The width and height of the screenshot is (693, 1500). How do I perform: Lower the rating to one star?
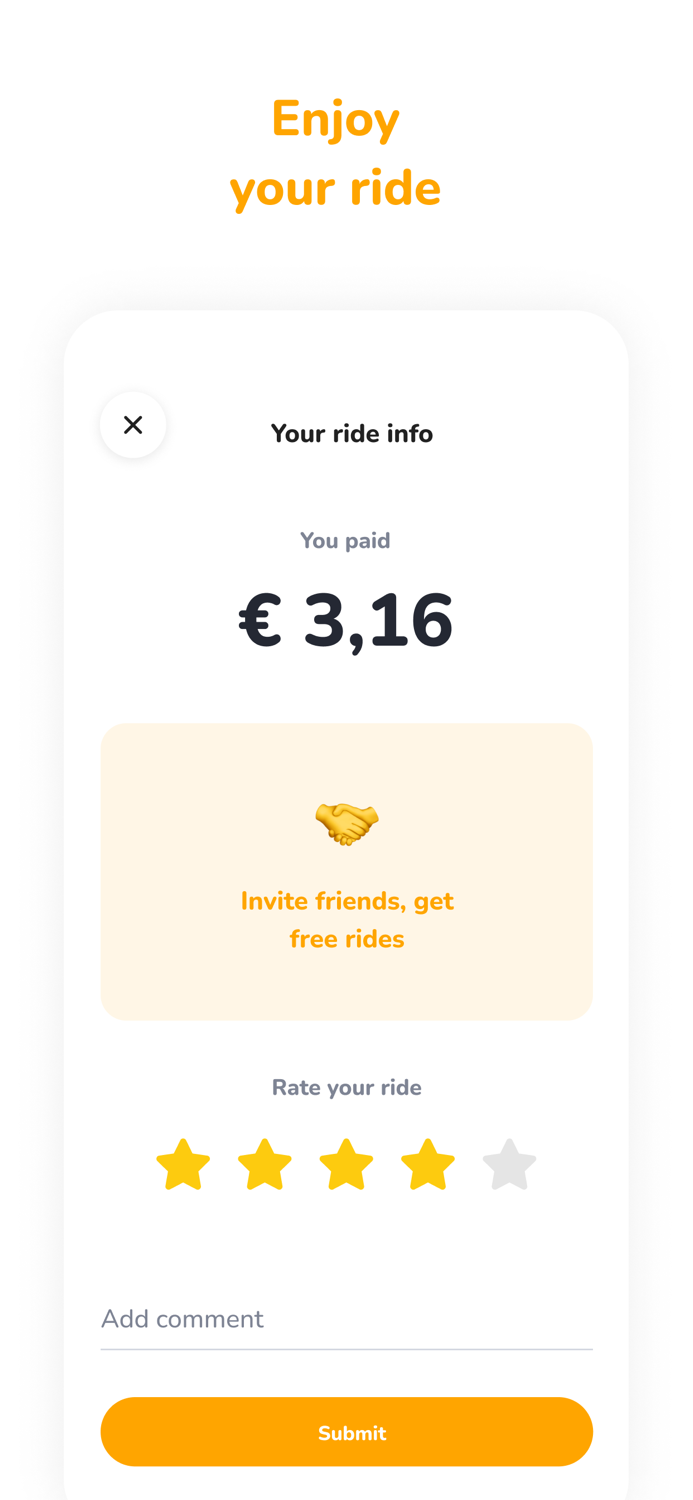[x=183, y=1163]
